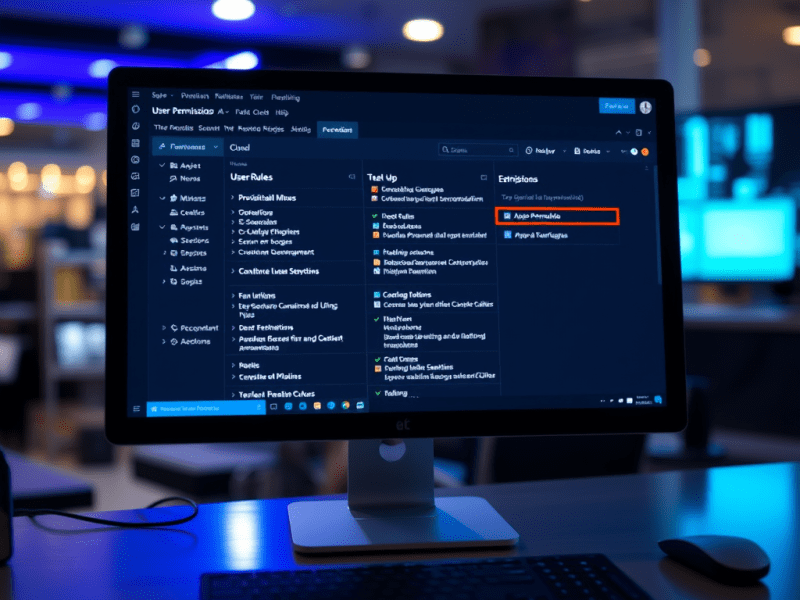800x600 pixels.
Task: Open the hamburger menu at top-left
Action: coord(136,94)
